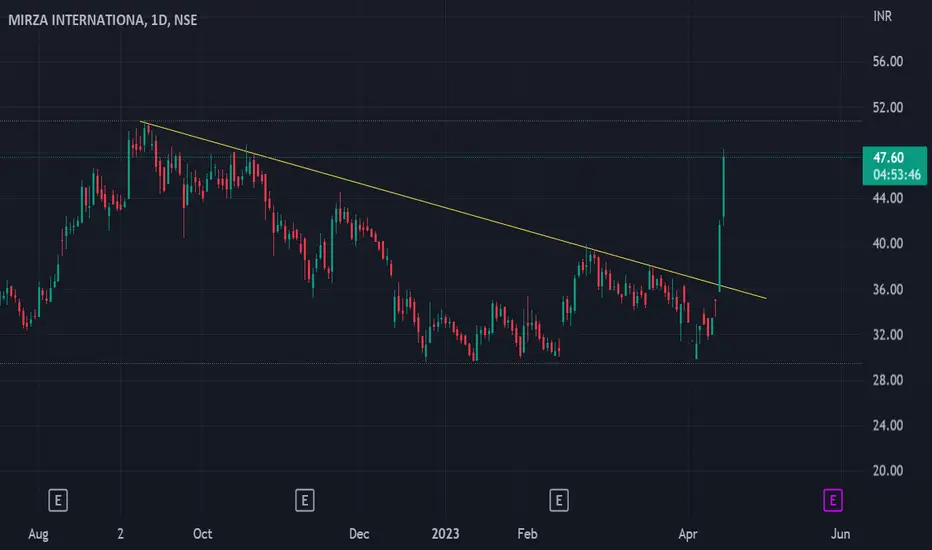Click current price label 47.60
The height and width of the screenshot is (550, 932).
895,165
